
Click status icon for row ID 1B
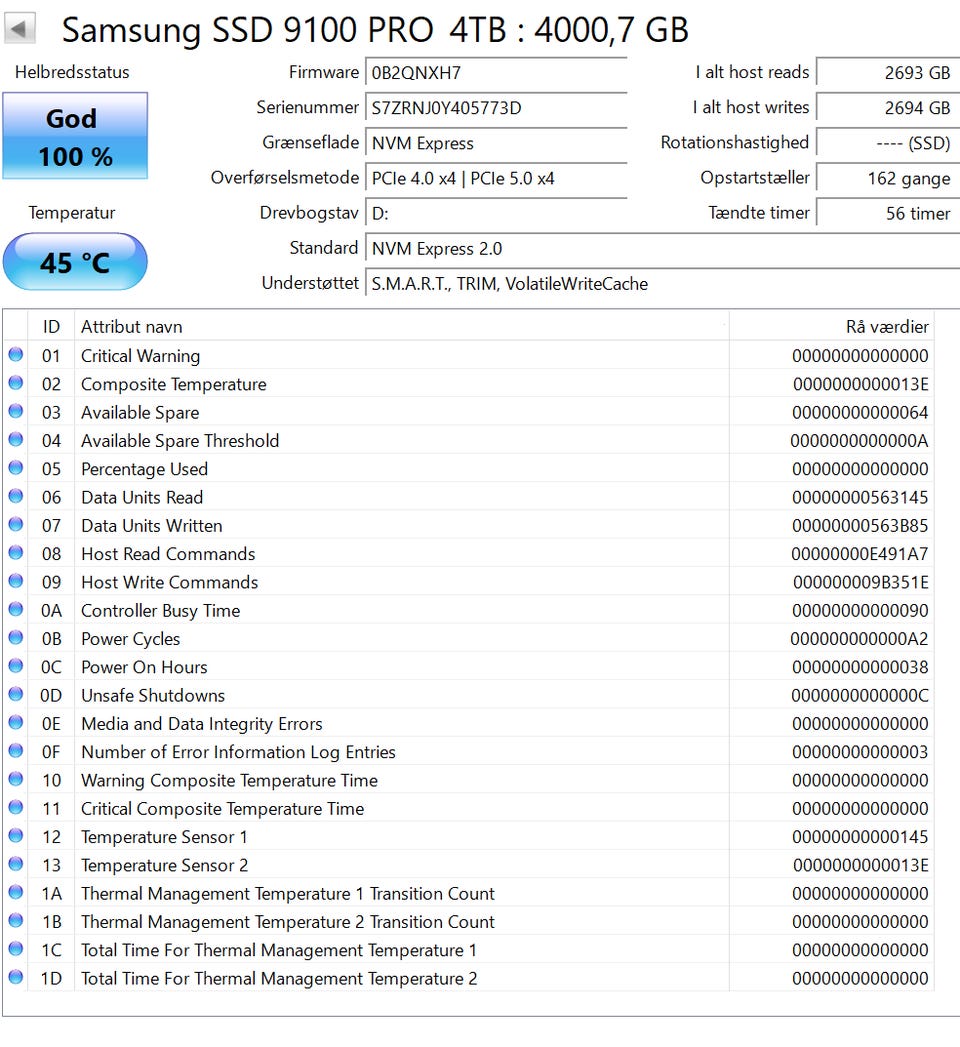point(15,920)
